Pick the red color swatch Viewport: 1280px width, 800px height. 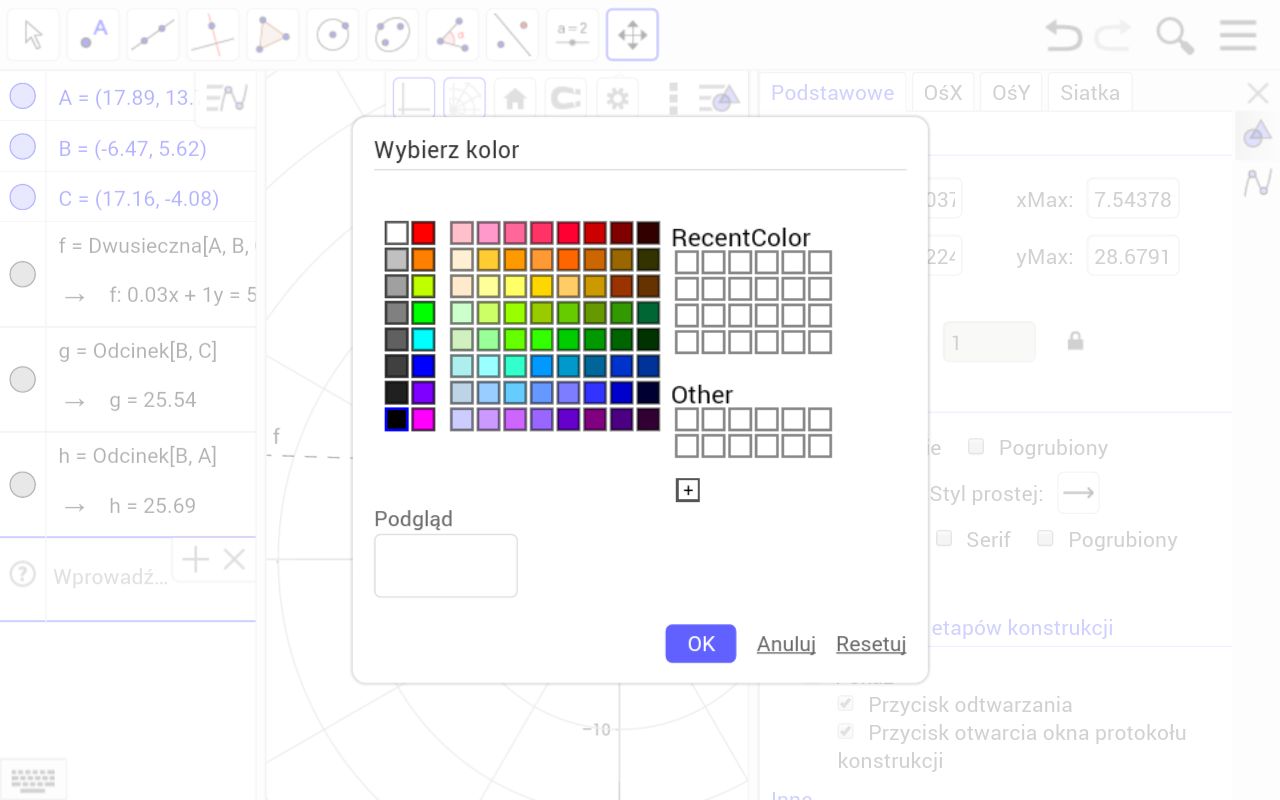[424, 233]
